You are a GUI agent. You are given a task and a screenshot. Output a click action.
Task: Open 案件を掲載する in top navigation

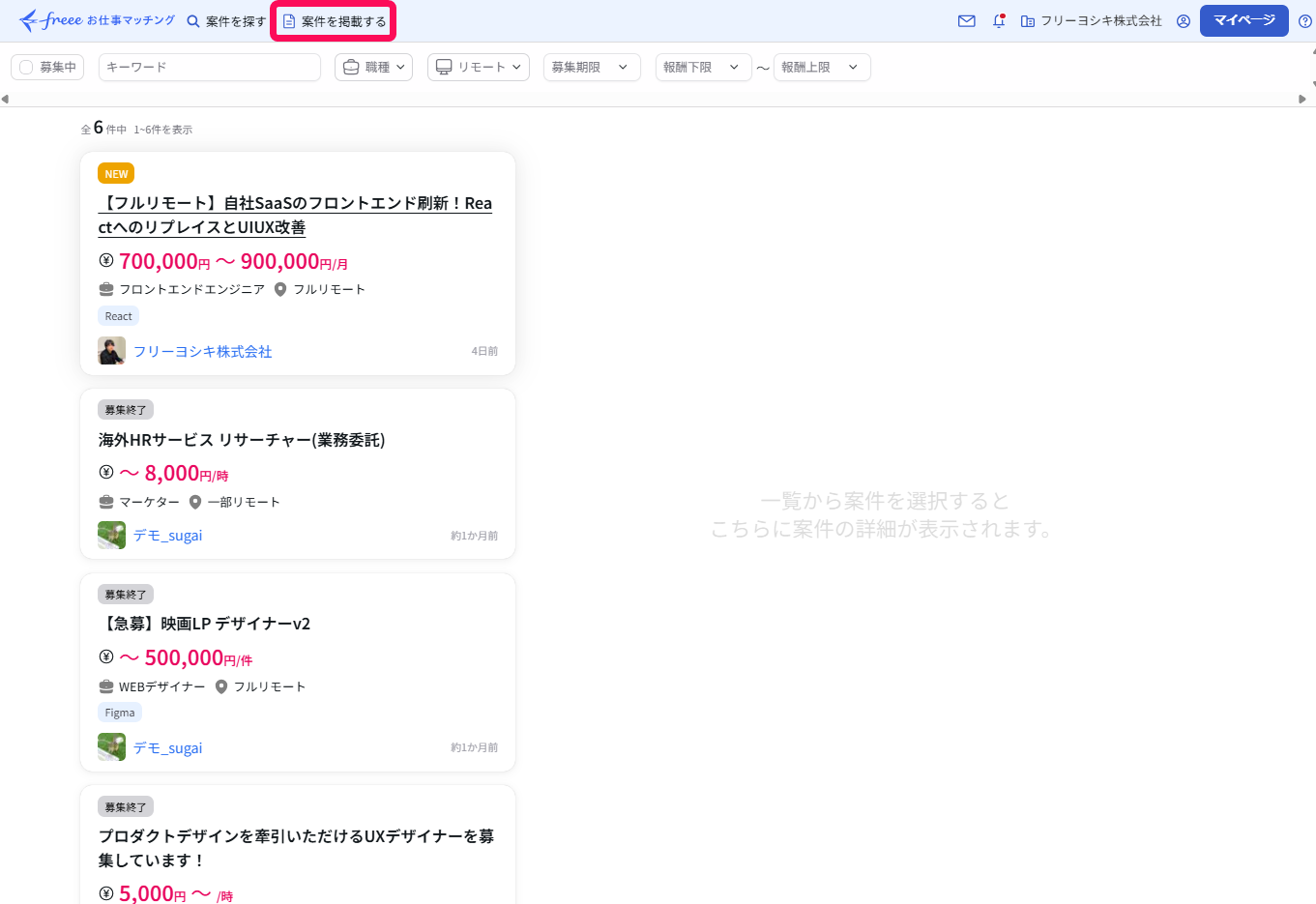tap(334, 21)
